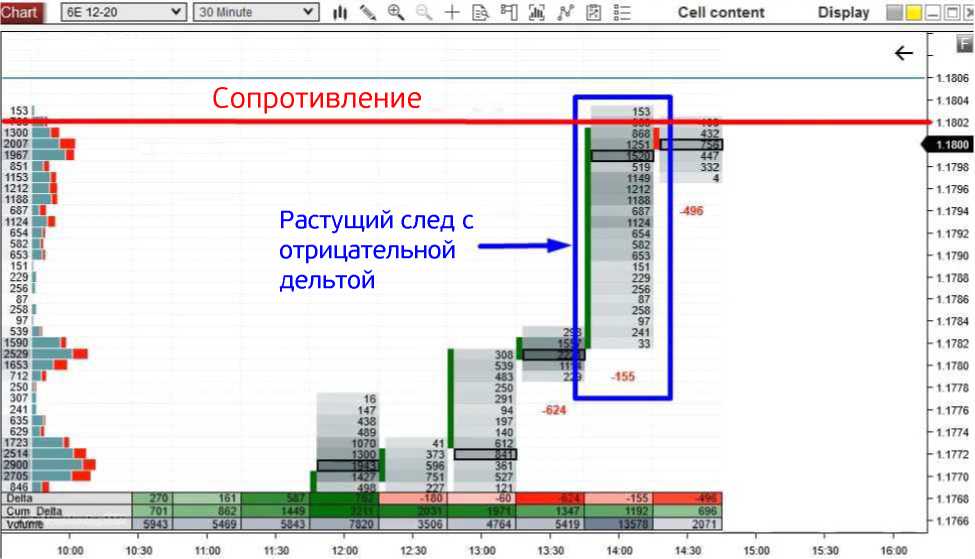Click the 1.1800 current price marker
This screenshot has width=975, height=559.
[x=951, y=145]
